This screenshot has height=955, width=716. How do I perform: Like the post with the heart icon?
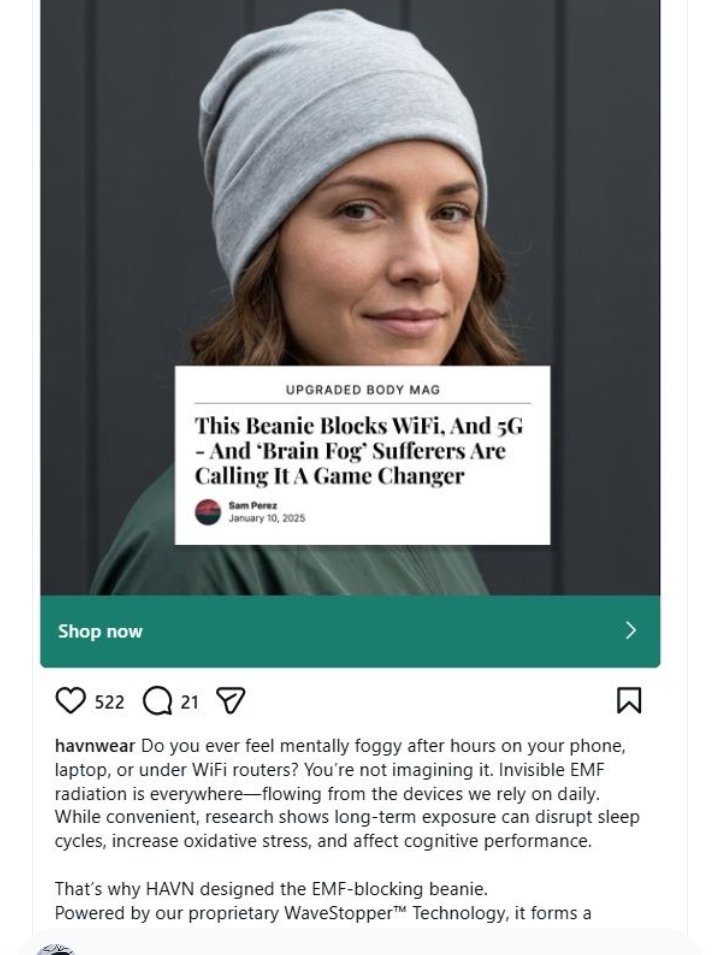(x=71, y=700)
